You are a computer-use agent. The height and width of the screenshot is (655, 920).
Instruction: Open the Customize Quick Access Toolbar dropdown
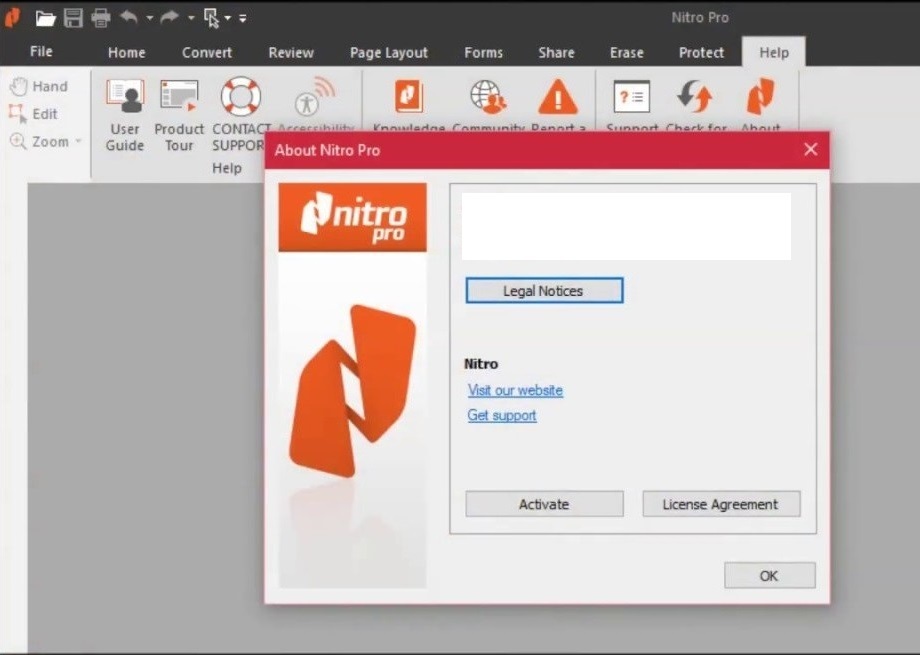tap(242, 18)
